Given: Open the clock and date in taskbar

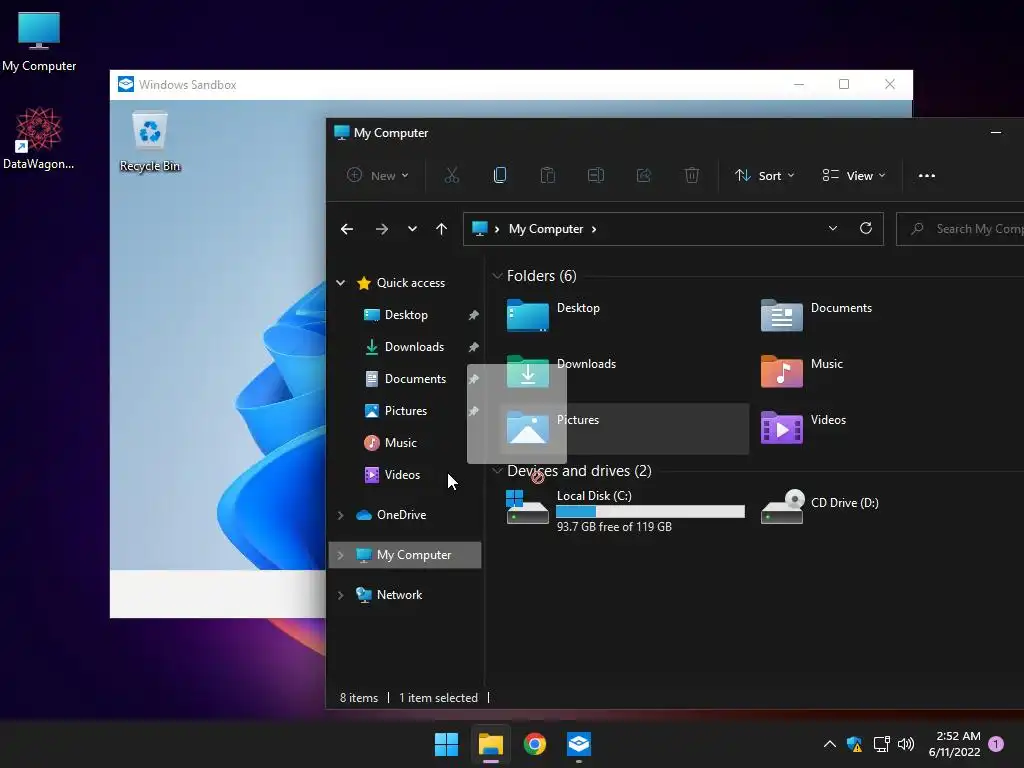Looking at the screenshot, I should [x=954, y=744].
